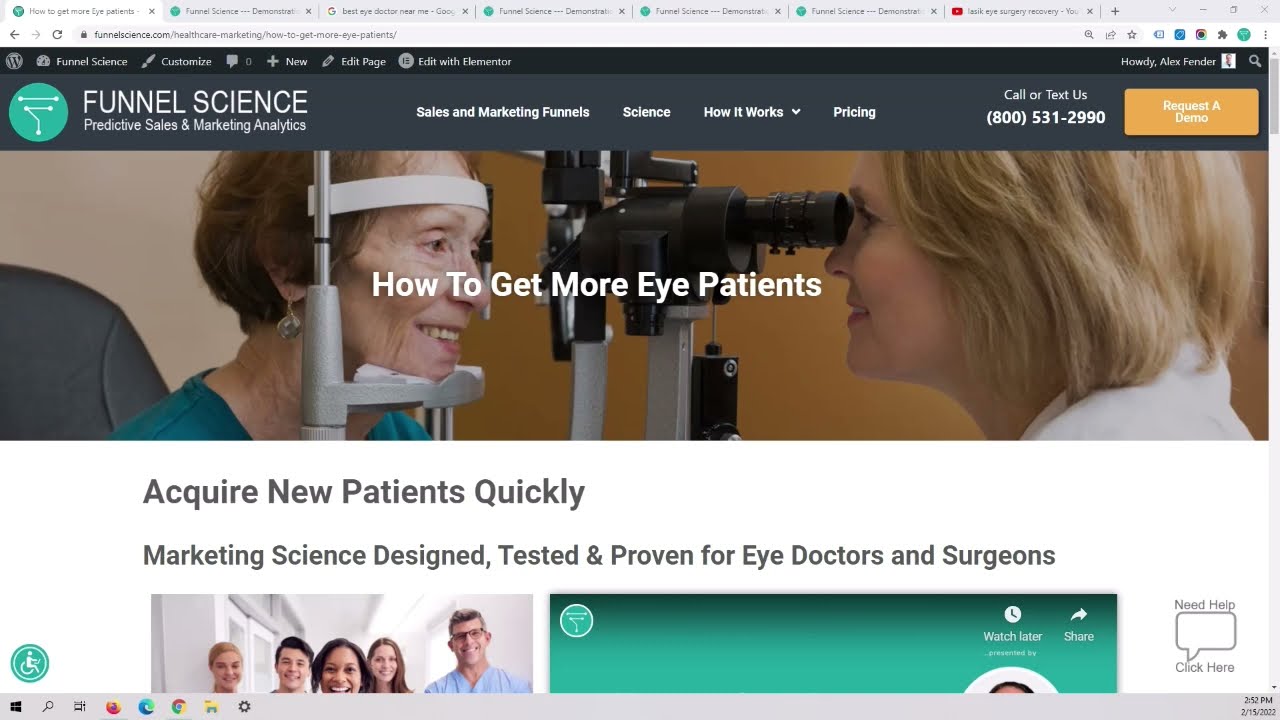1280x720 pixels.
Task: Click the Chrome icon on taskbar
Action: [179, 706]
